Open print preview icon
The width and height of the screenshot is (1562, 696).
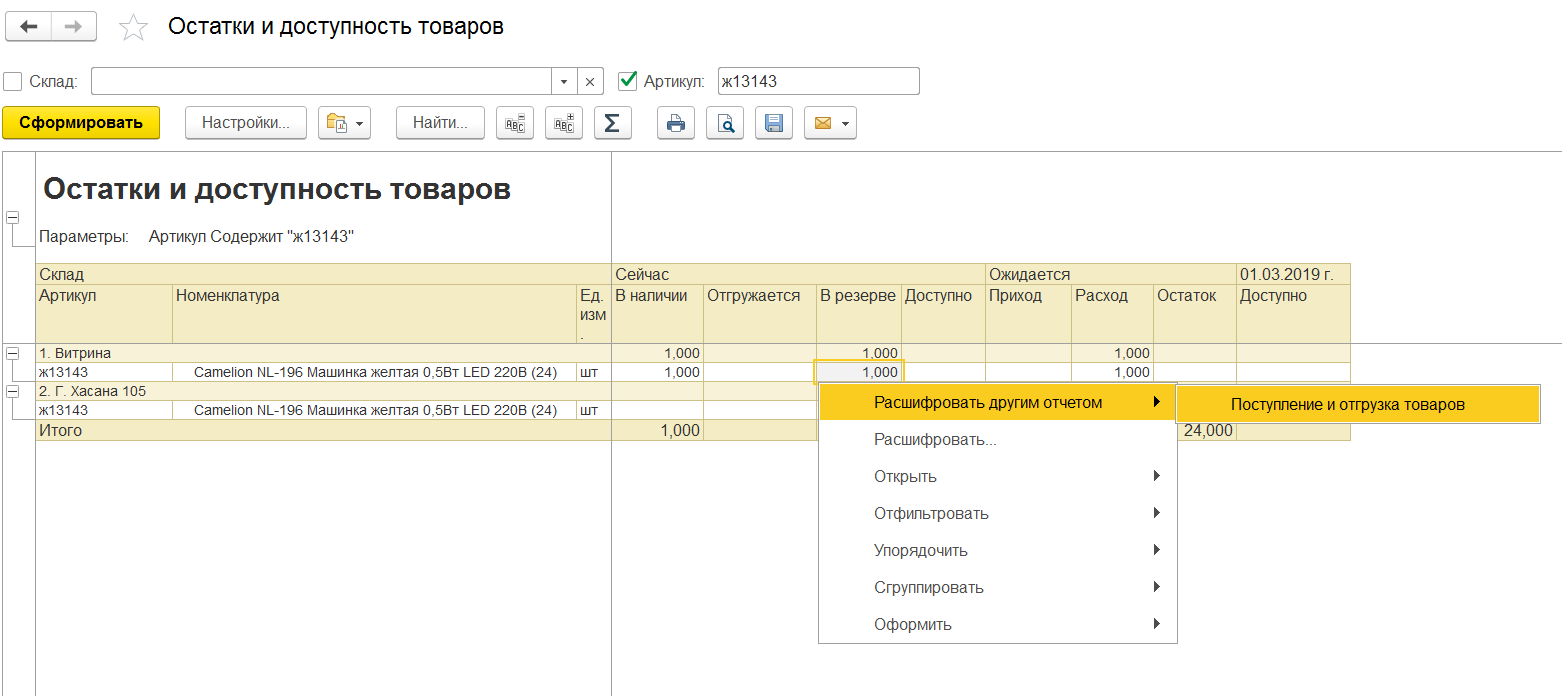[x=725, y=123]
